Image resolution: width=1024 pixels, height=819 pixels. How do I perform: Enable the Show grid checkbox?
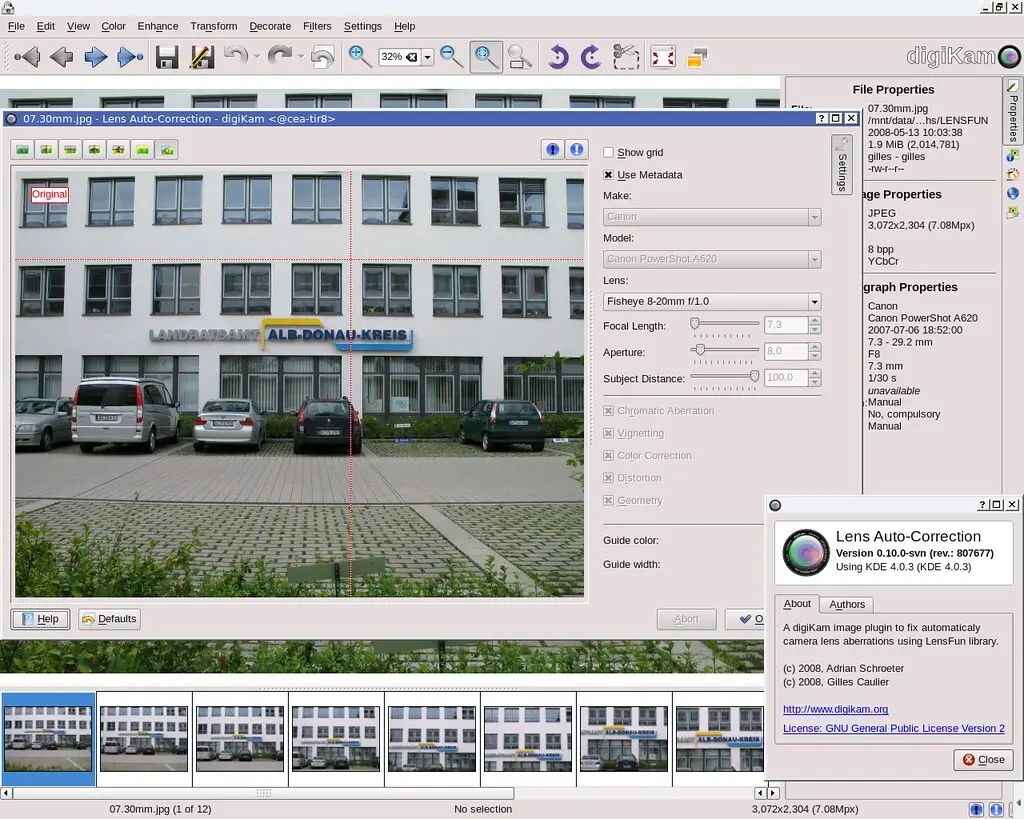tap(609, 153)
